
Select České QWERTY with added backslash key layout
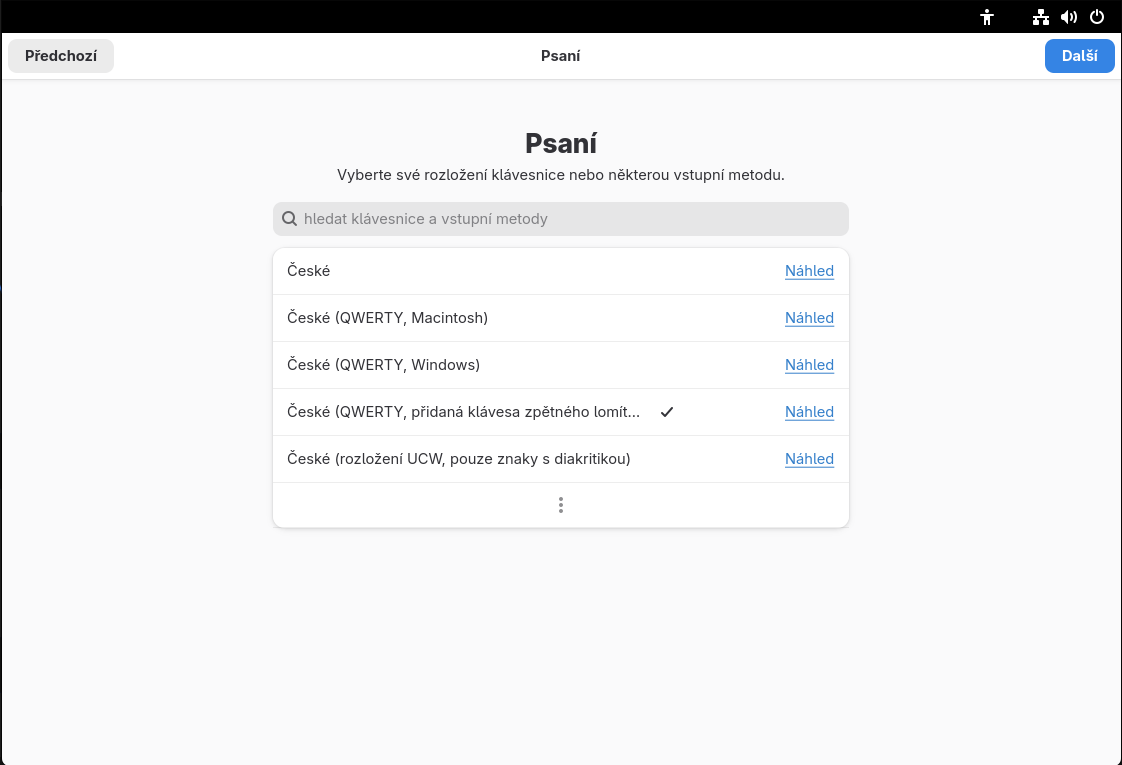pyautogui.click(x=561, y=412)
